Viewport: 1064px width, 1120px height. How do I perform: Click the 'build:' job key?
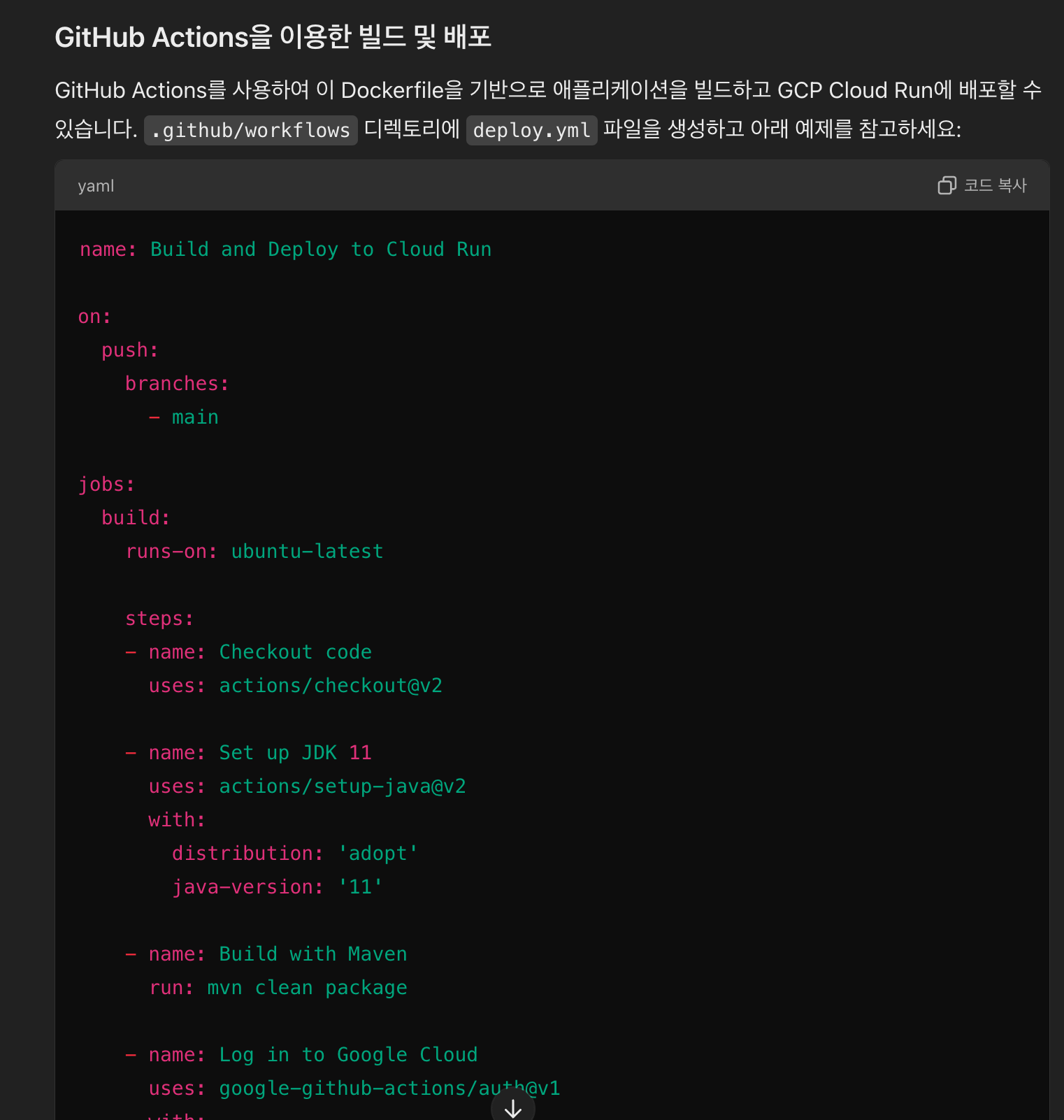click(136, 518)
